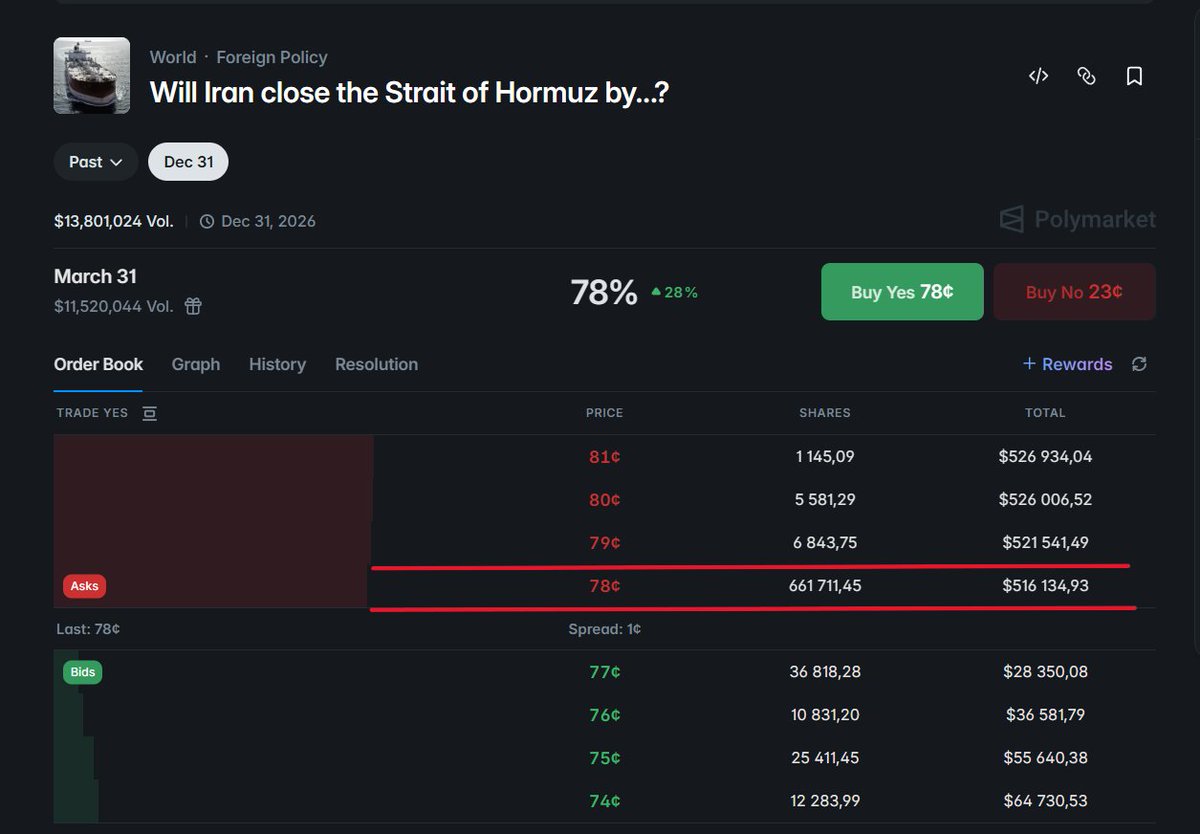Click the TRADE YES header label

point(92,413)
